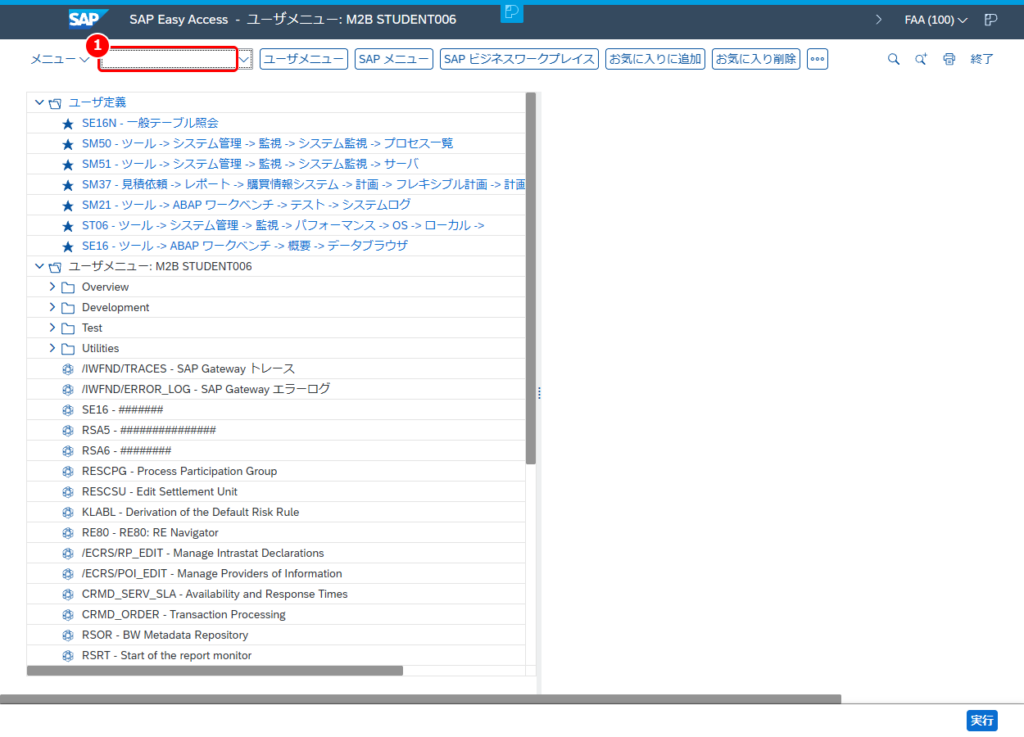This screenshot has height=737, width=1024.
Task: Click the header right chevron arrow
Action: [878, 20]
